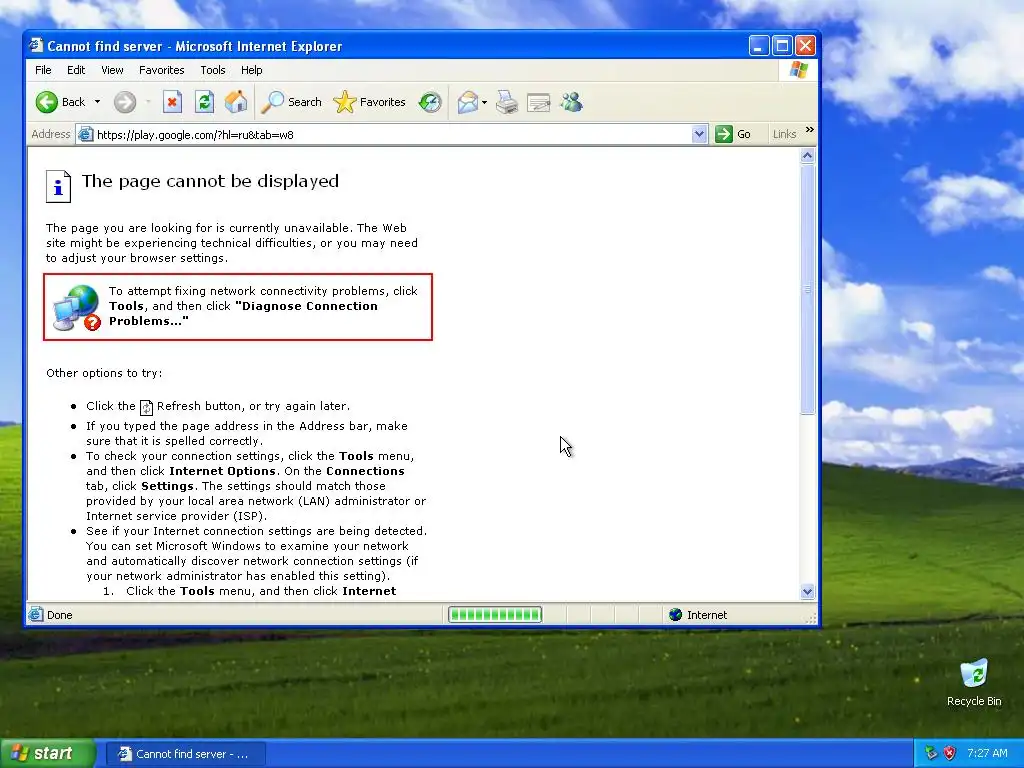This screenshot has height=768, width=1024.
Task: Click the bold 'Internet Options' text
Action: click(x=223, y=471)
